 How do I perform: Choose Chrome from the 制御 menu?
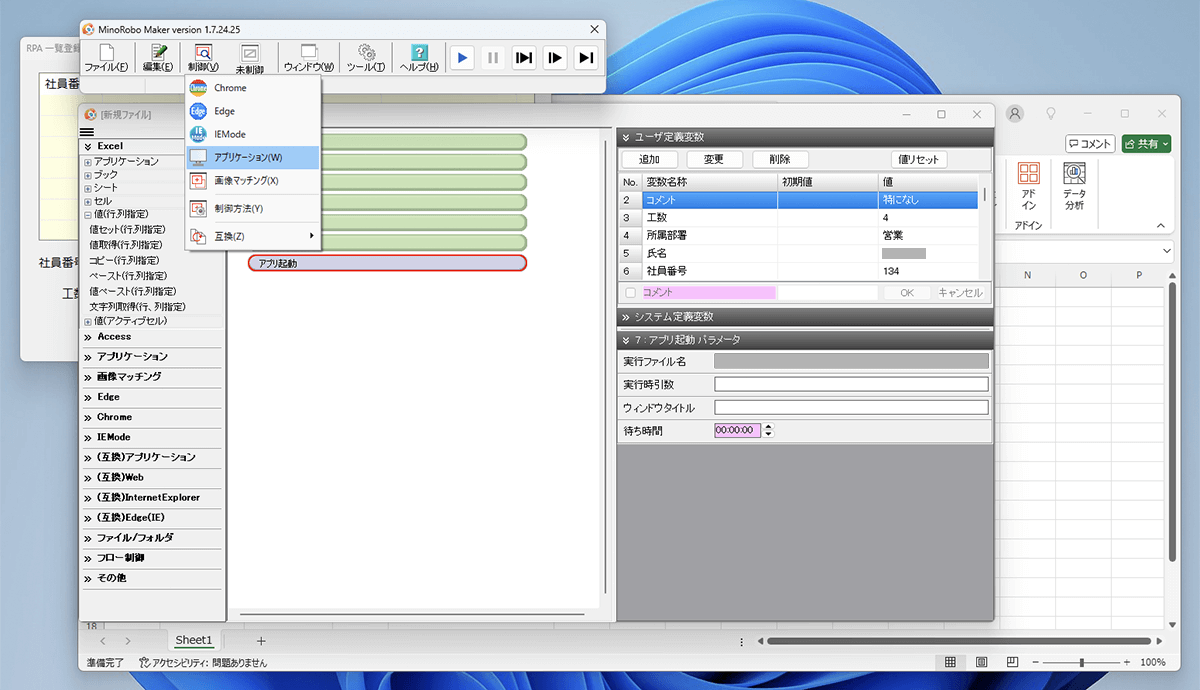click(x=253, y=88)
